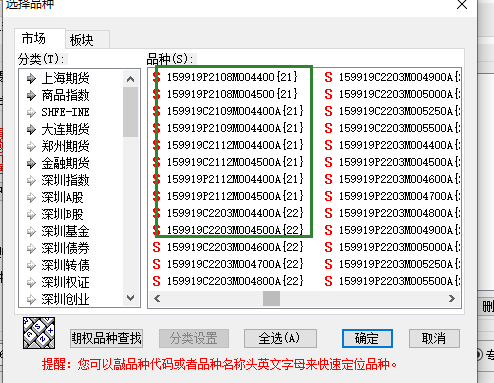The height and width of the screenshot is (383, 494).
Task: Click category list vertical scrollbar thumb
Action: click(130, 112)
